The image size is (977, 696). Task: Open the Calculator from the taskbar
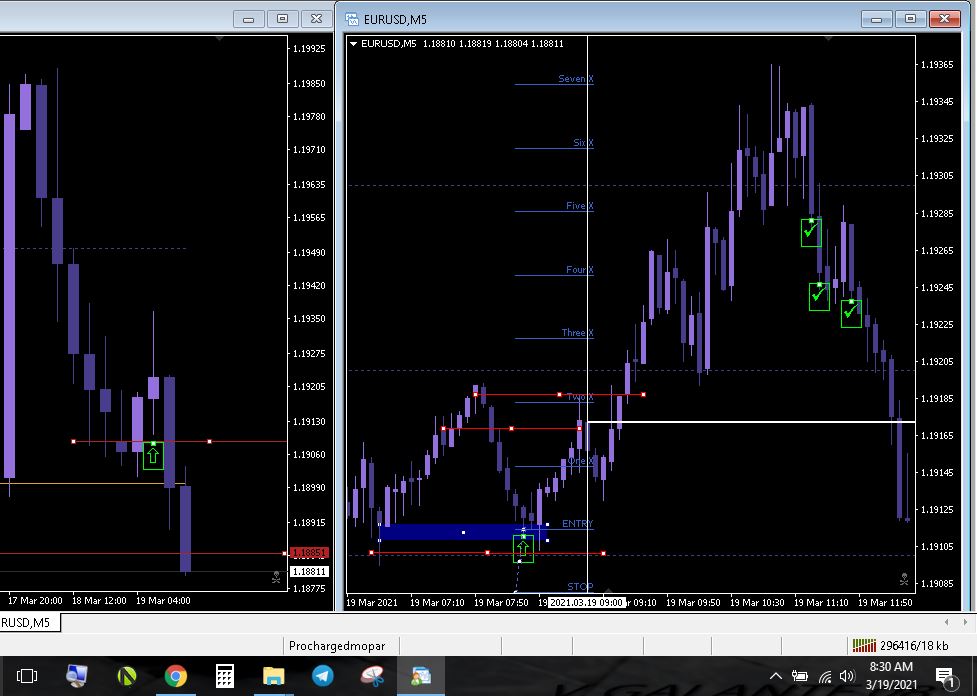[x=224, y=676]
